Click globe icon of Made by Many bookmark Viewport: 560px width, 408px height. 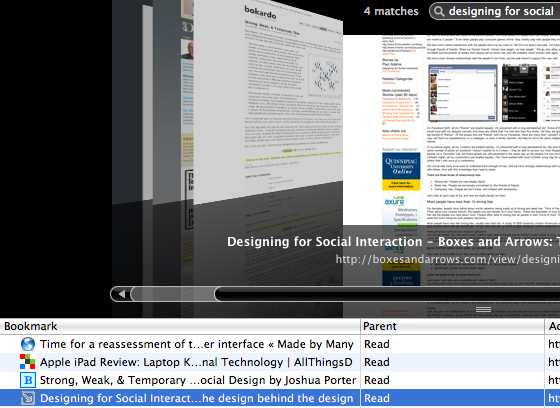click(x=28, y=344)
